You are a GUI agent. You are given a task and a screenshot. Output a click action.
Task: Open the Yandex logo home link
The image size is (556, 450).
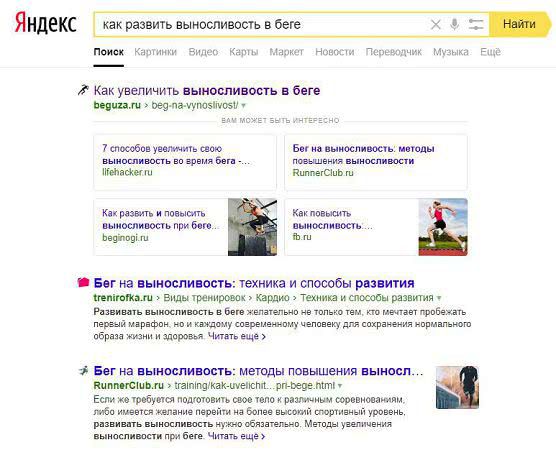45,23
